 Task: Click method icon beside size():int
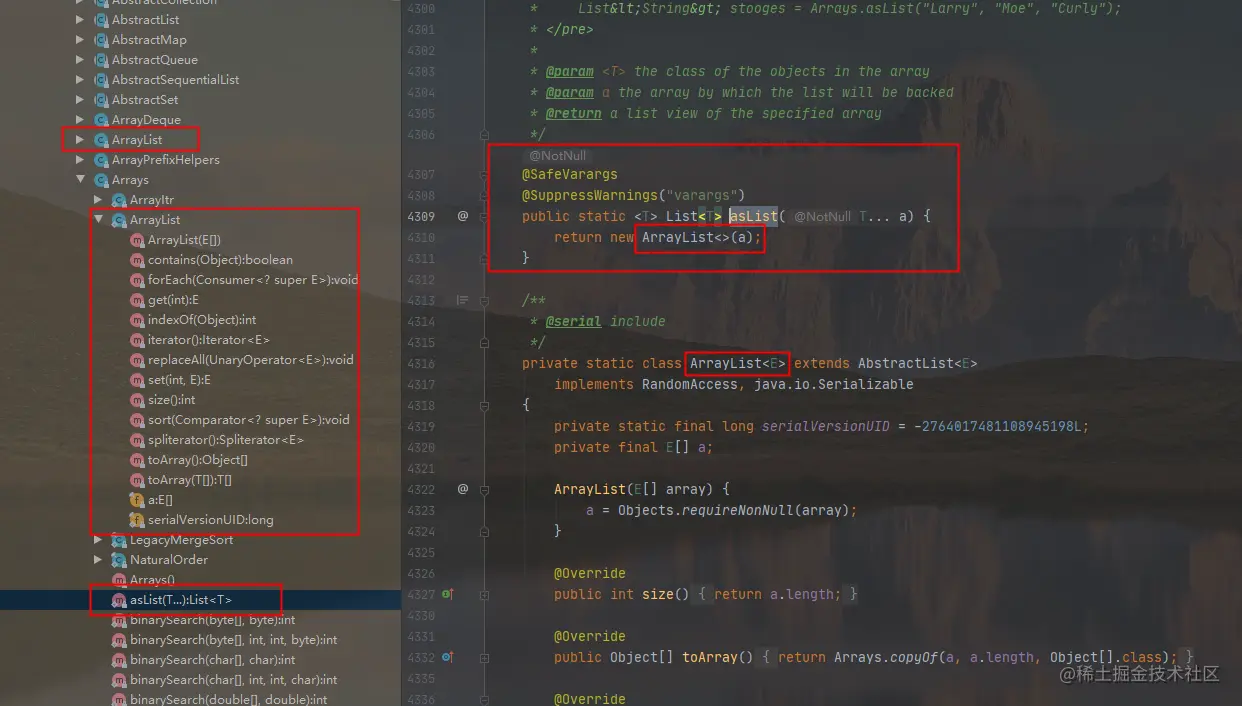tap(137, 400)
